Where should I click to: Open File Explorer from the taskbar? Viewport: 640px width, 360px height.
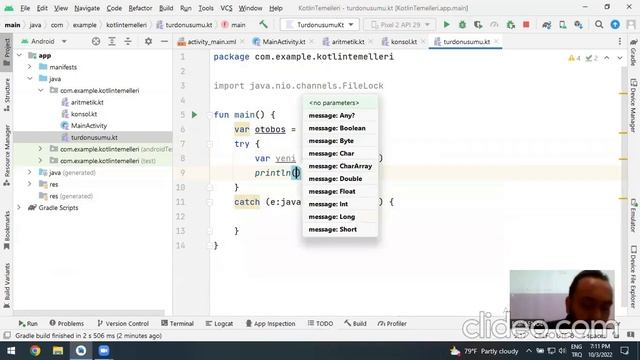tap(58, 351)
